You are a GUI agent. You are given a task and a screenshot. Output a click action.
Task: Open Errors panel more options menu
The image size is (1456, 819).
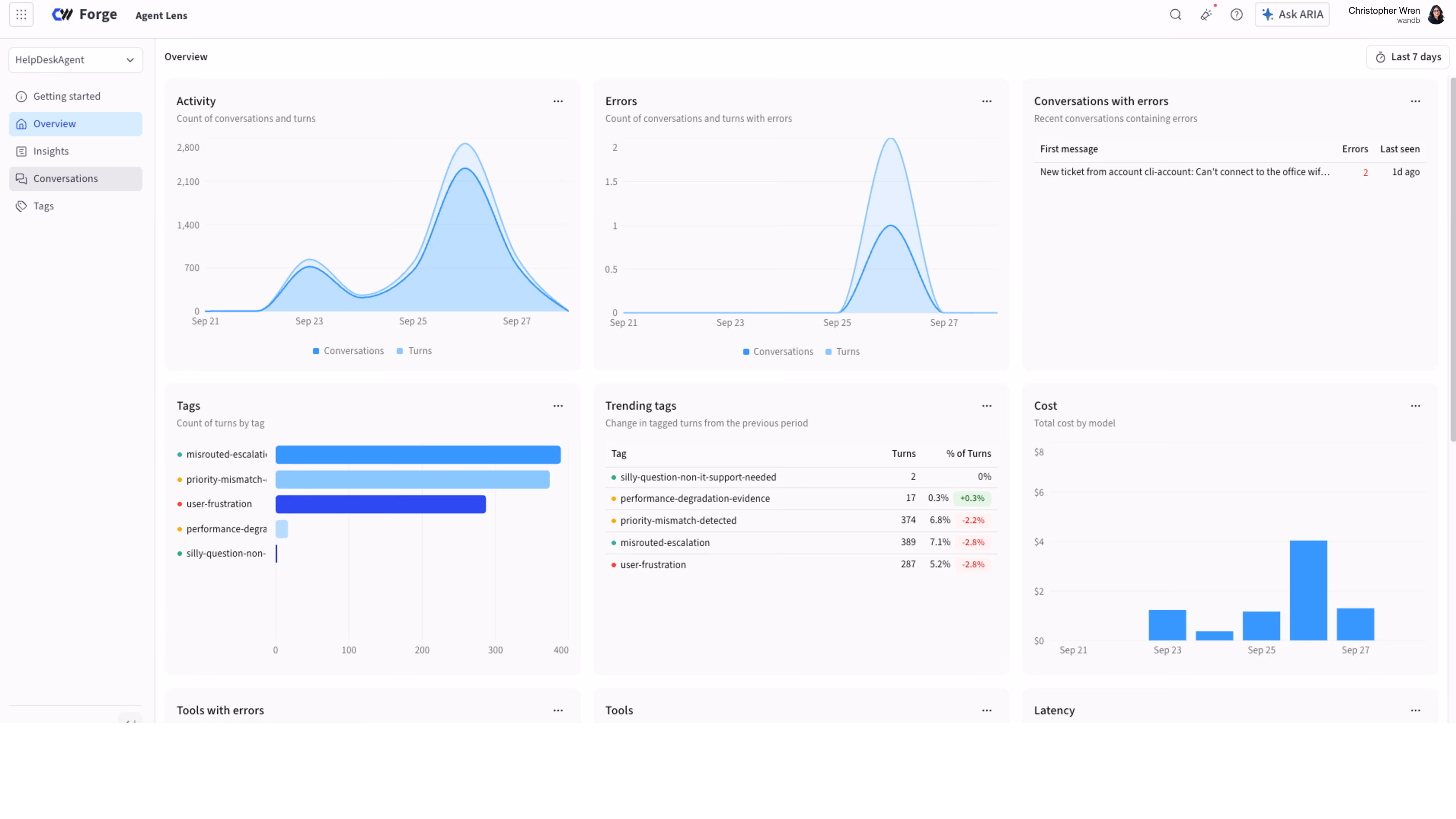(987, 101)
